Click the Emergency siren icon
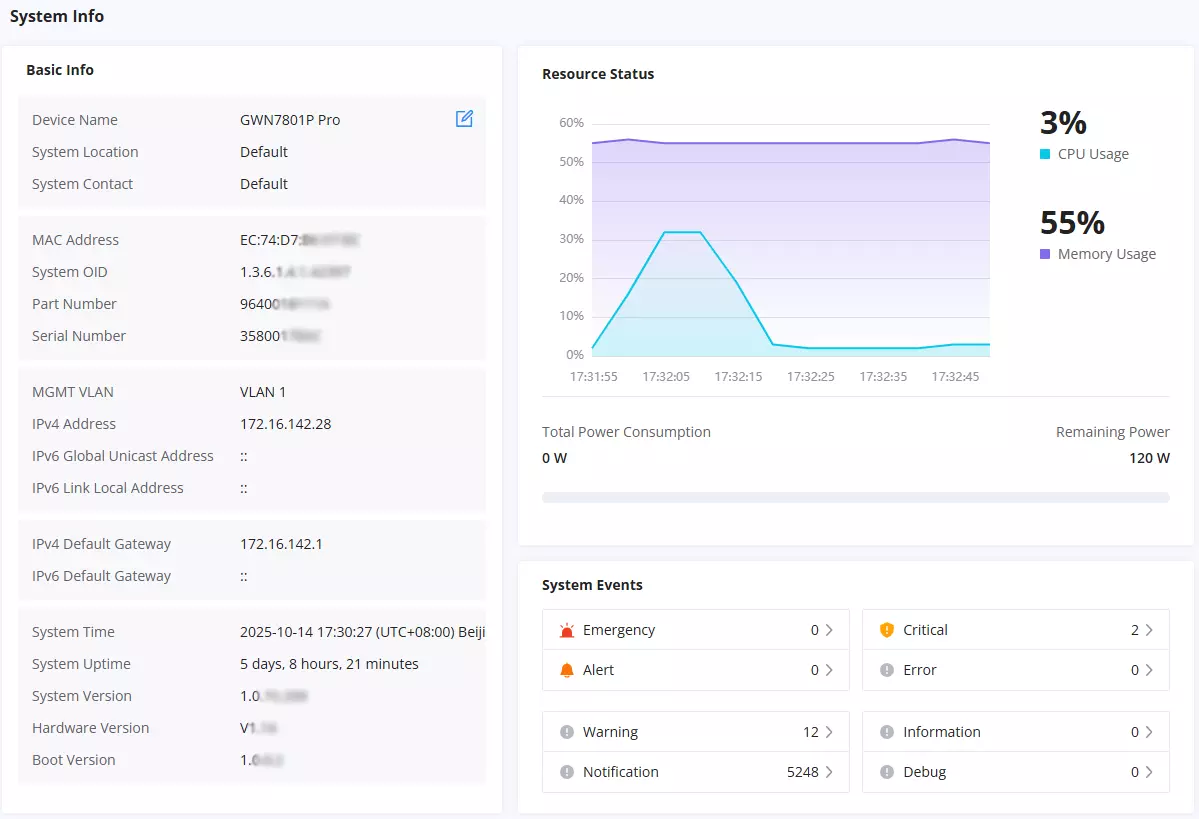This screenshot has height=819, width=1199. [x=567, y=630]
